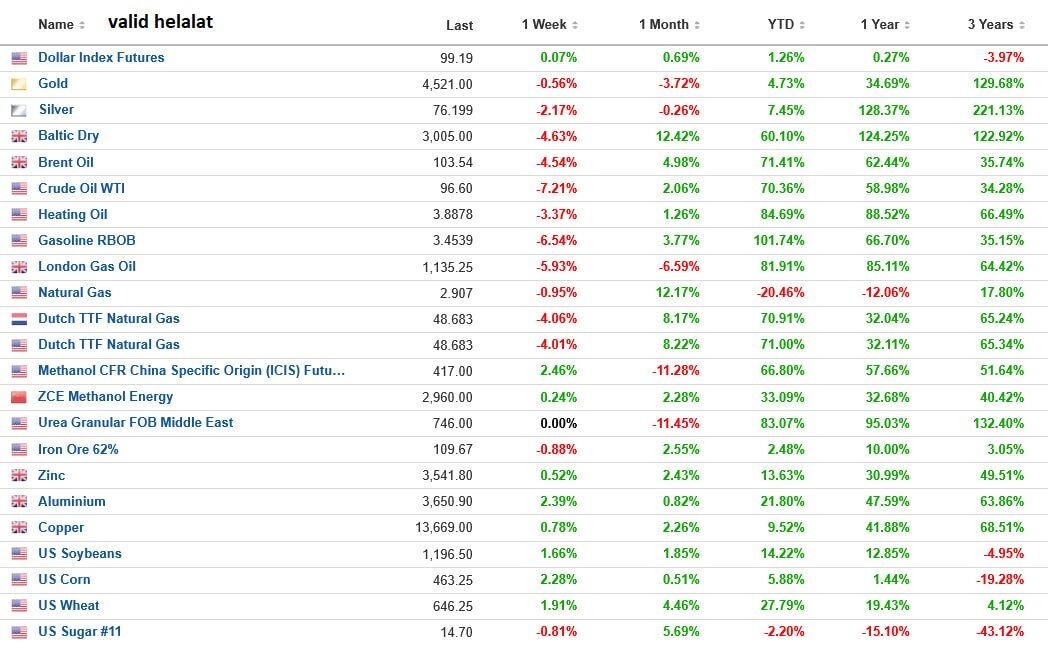Sort by 1 Week column arrows
Screen dimensions: 1048x655
click(x=575, y=25)
